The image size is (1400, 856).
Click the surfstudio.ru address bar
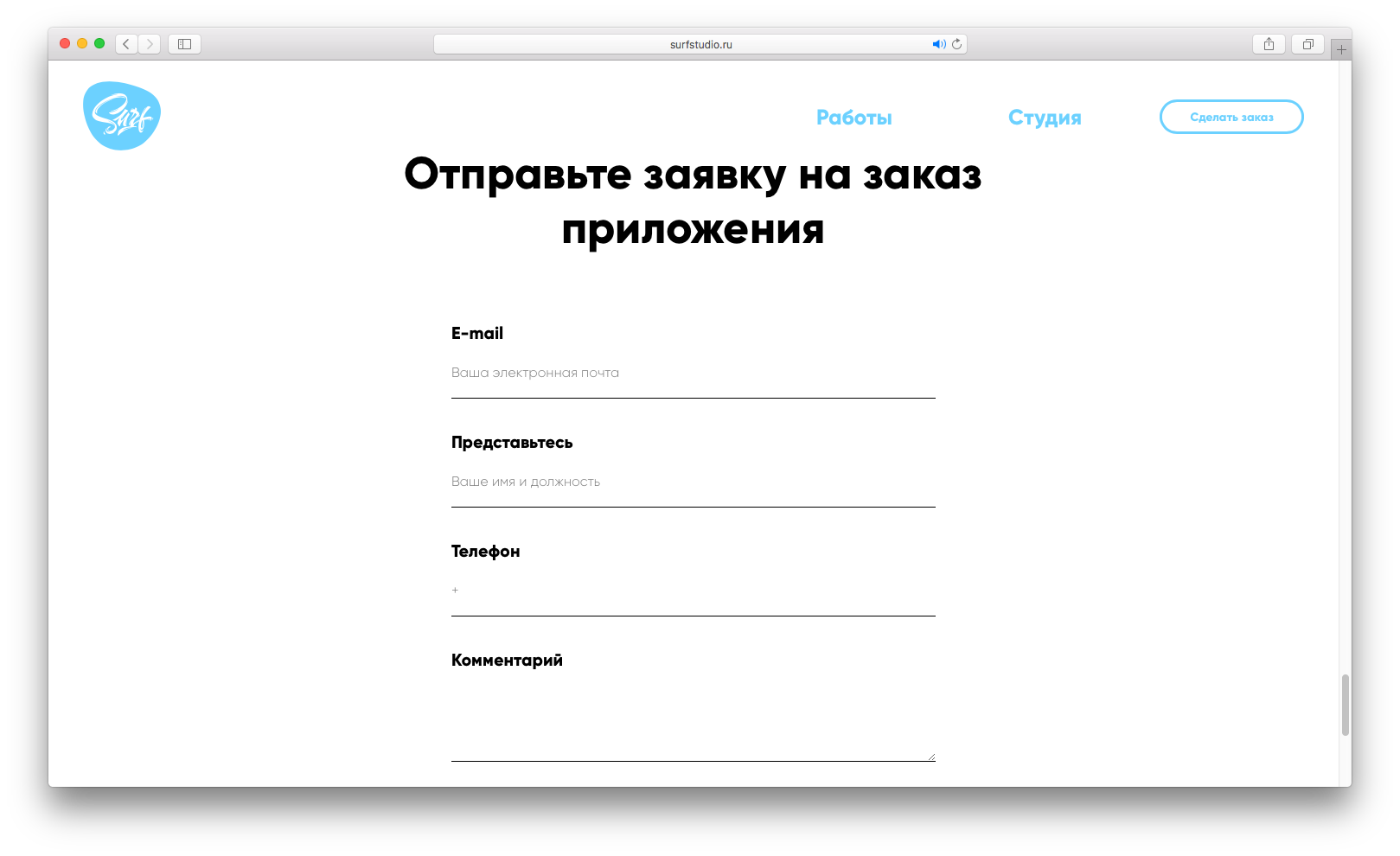click(700, 44)
